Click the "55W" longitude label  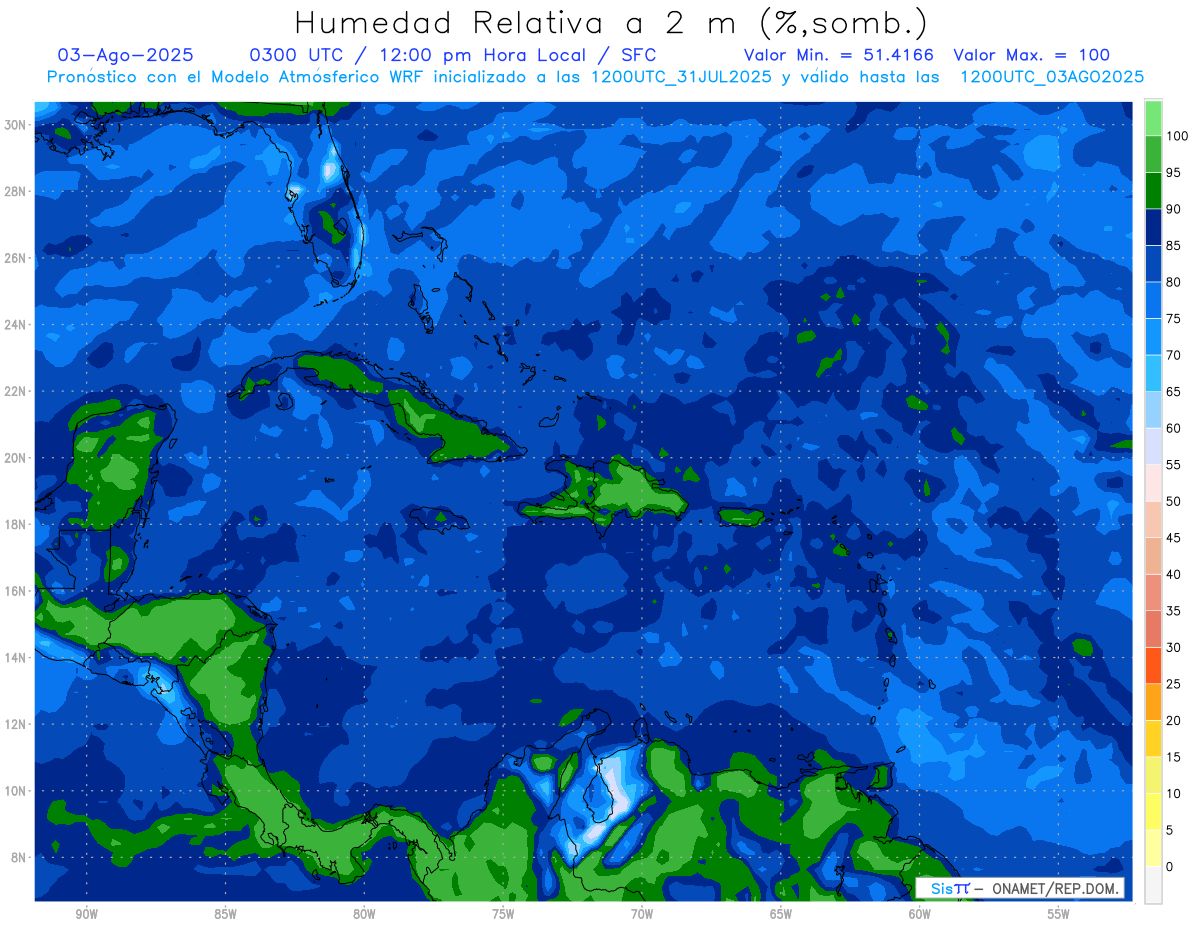tap(1059, 914)
